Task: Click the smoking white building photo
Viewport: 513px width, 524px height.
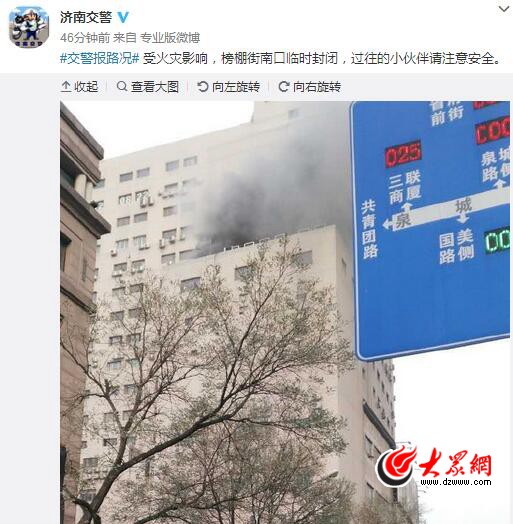Action: (x=285, y=312)
